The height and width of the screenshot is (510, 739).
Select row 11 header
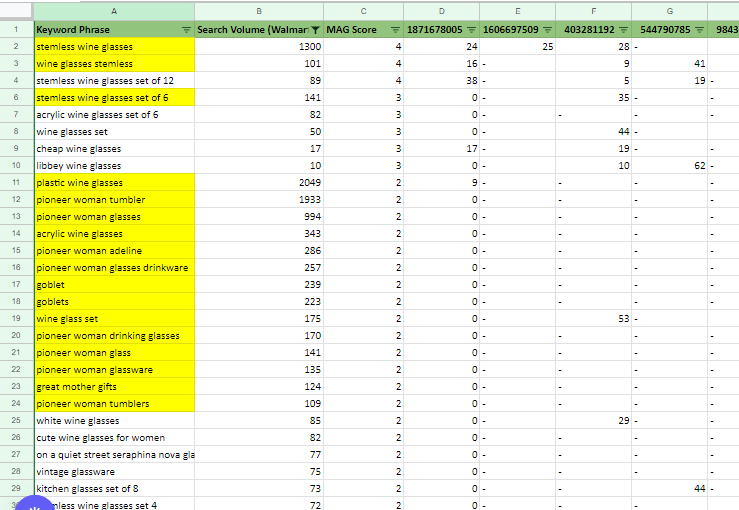coord(16,182)
